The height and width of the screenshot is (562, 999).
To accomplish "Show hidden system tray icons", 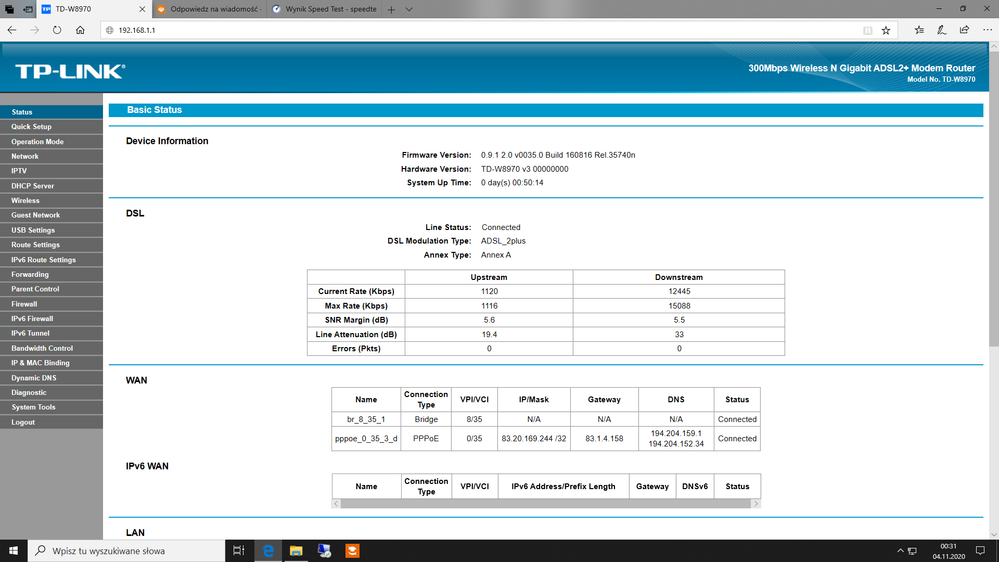I will (x=900, y=551).
